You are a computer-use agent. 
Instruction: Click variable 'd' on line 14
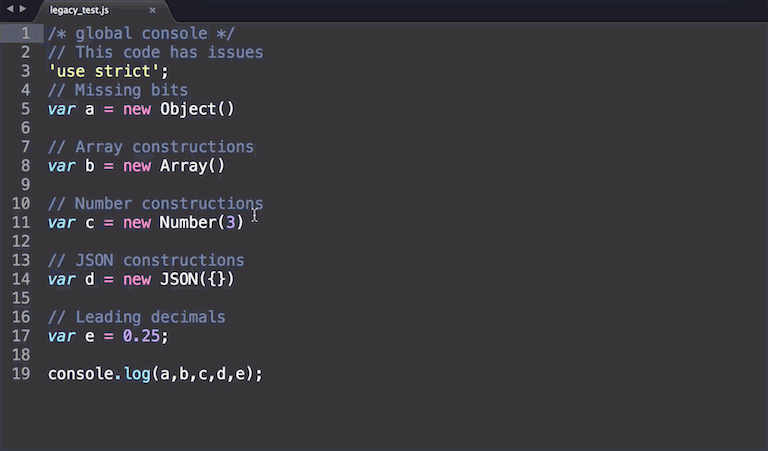[x=90, y=279]
